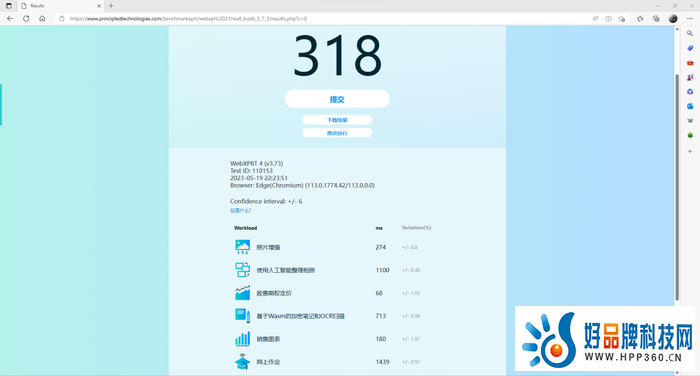This screenshot has width=700, height=376.
Task: Open the sidebar Search icon
Action: point(690,33)
